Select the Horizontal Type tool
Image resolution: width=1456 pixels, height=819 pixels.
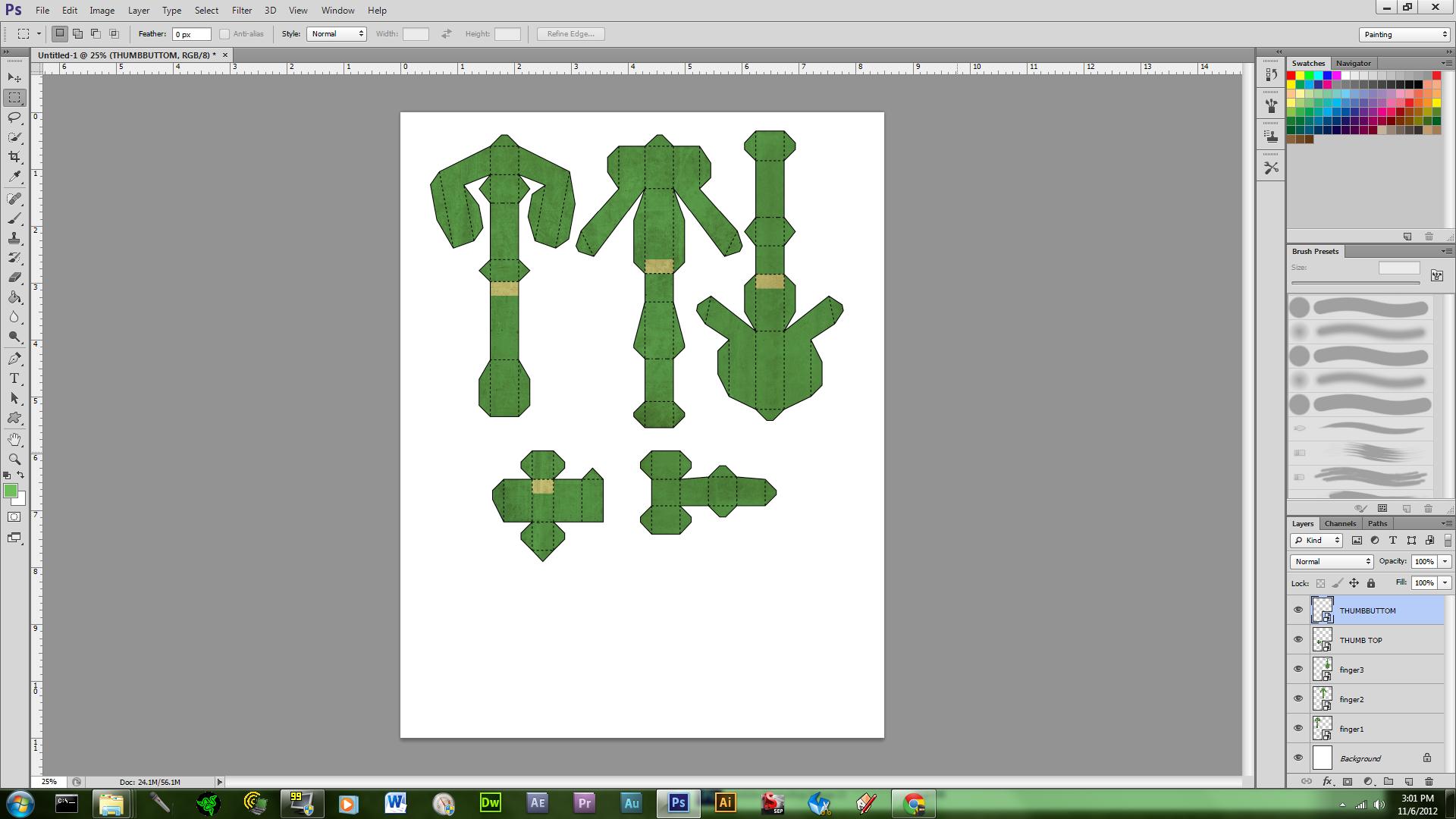pos(14,378)
